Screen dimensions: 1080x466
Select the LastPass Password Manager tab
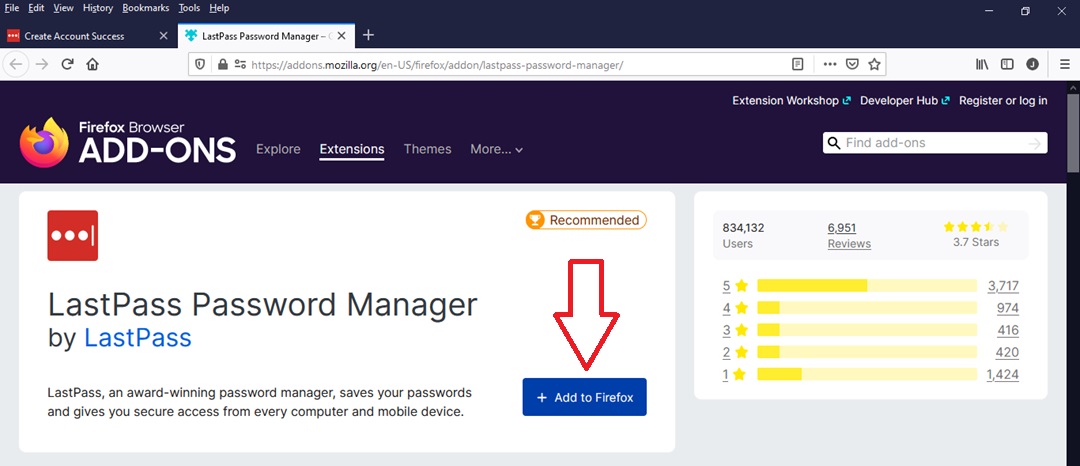268,36
